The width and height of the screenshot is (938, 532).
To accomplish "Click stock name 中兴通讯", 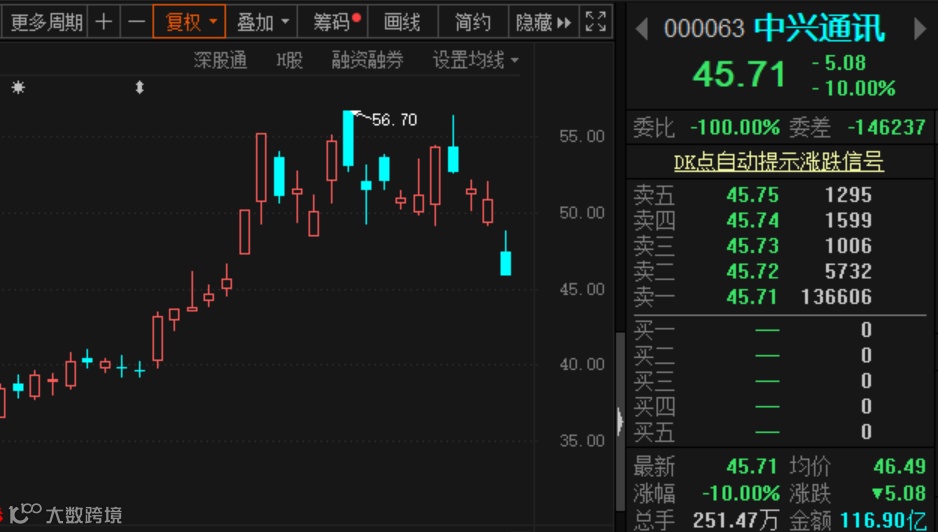I will 819,28.
